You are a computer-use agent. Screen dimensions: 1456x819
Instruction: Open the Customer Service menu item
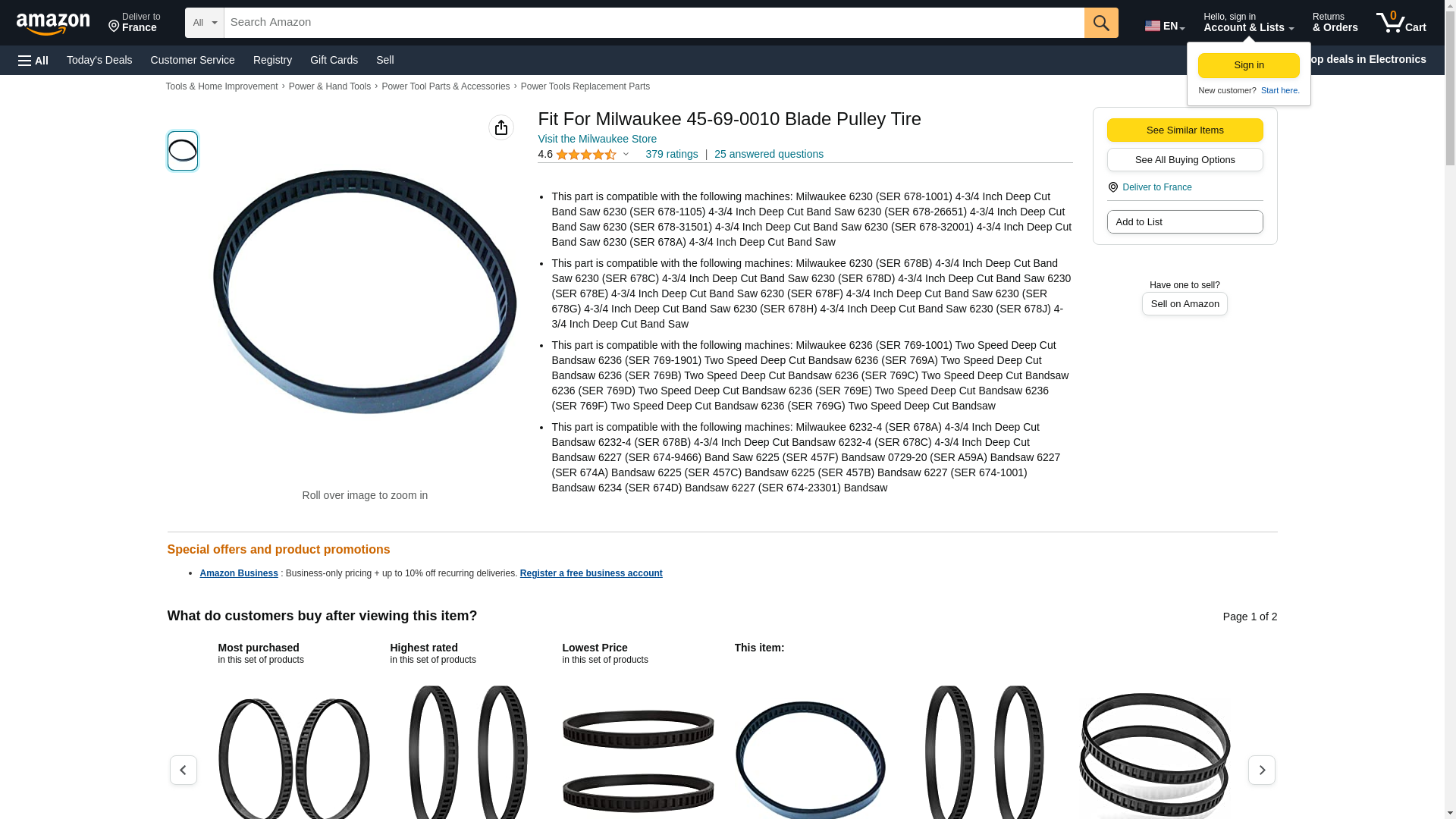pyautogui.click(x=193, y=60)
